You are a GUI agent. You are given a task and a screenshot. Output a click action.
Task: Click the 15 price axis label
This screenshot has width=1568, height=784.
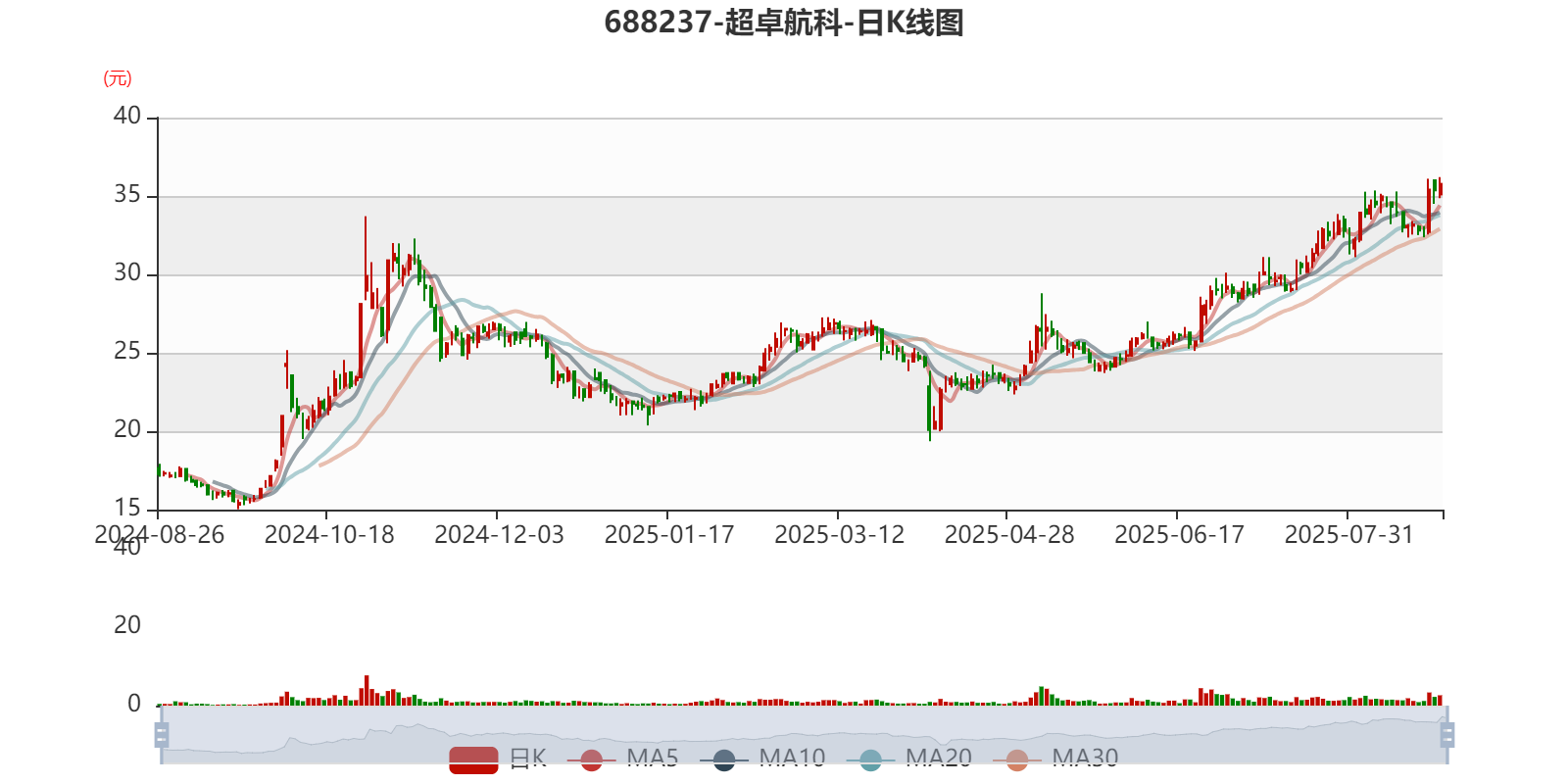[x=127, y=509]
